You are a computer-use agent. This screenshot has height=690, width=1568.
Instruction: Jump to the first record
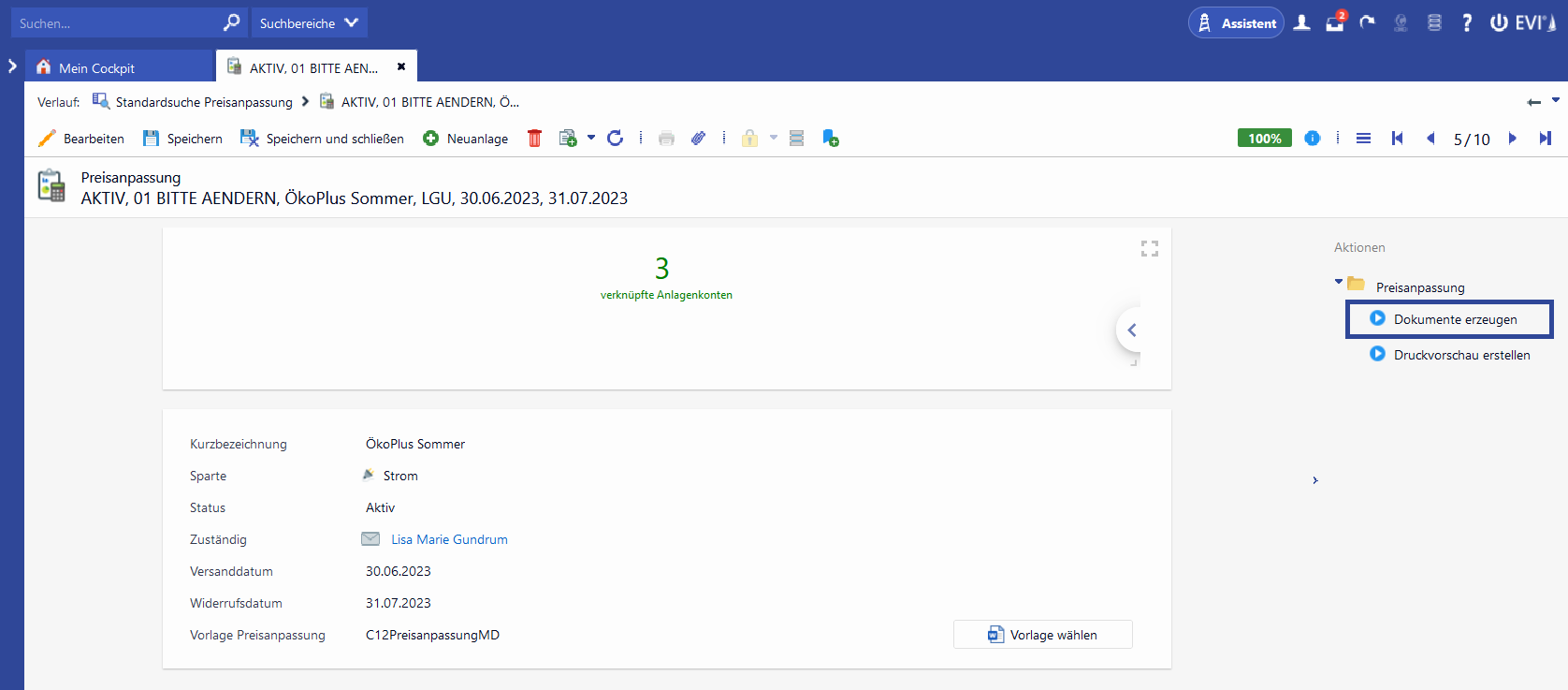click(1397, 139)
